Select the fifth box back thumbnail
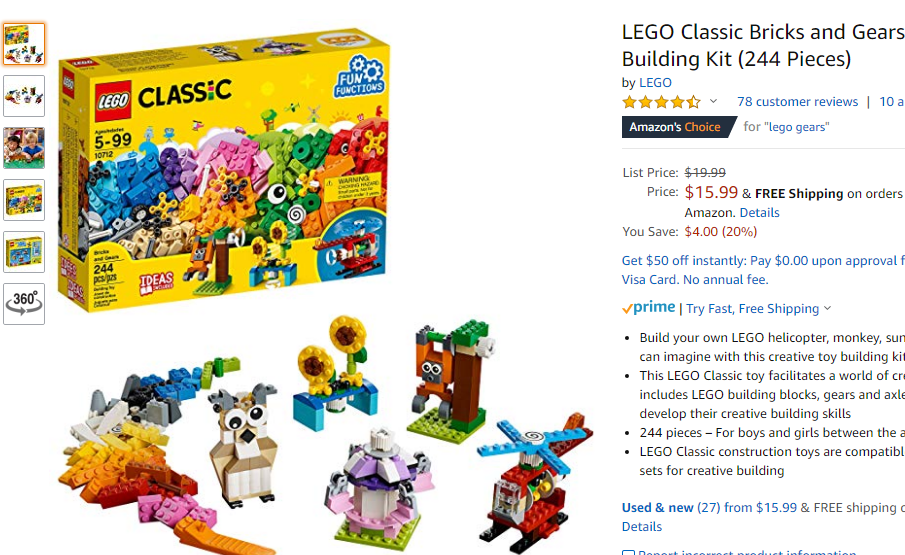 [24, 252]
